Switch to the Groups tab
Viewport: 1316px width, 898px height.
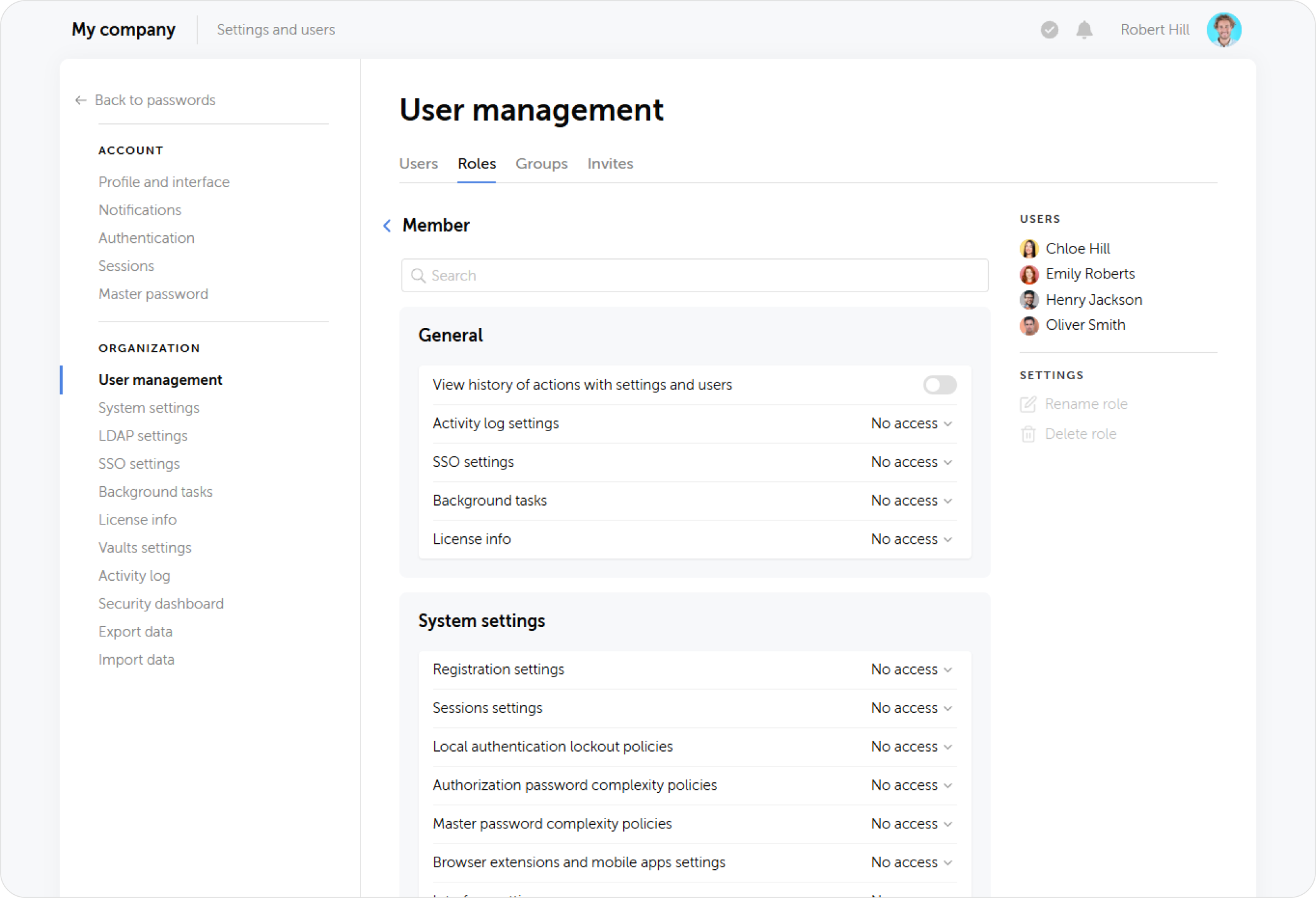[541, 163]
